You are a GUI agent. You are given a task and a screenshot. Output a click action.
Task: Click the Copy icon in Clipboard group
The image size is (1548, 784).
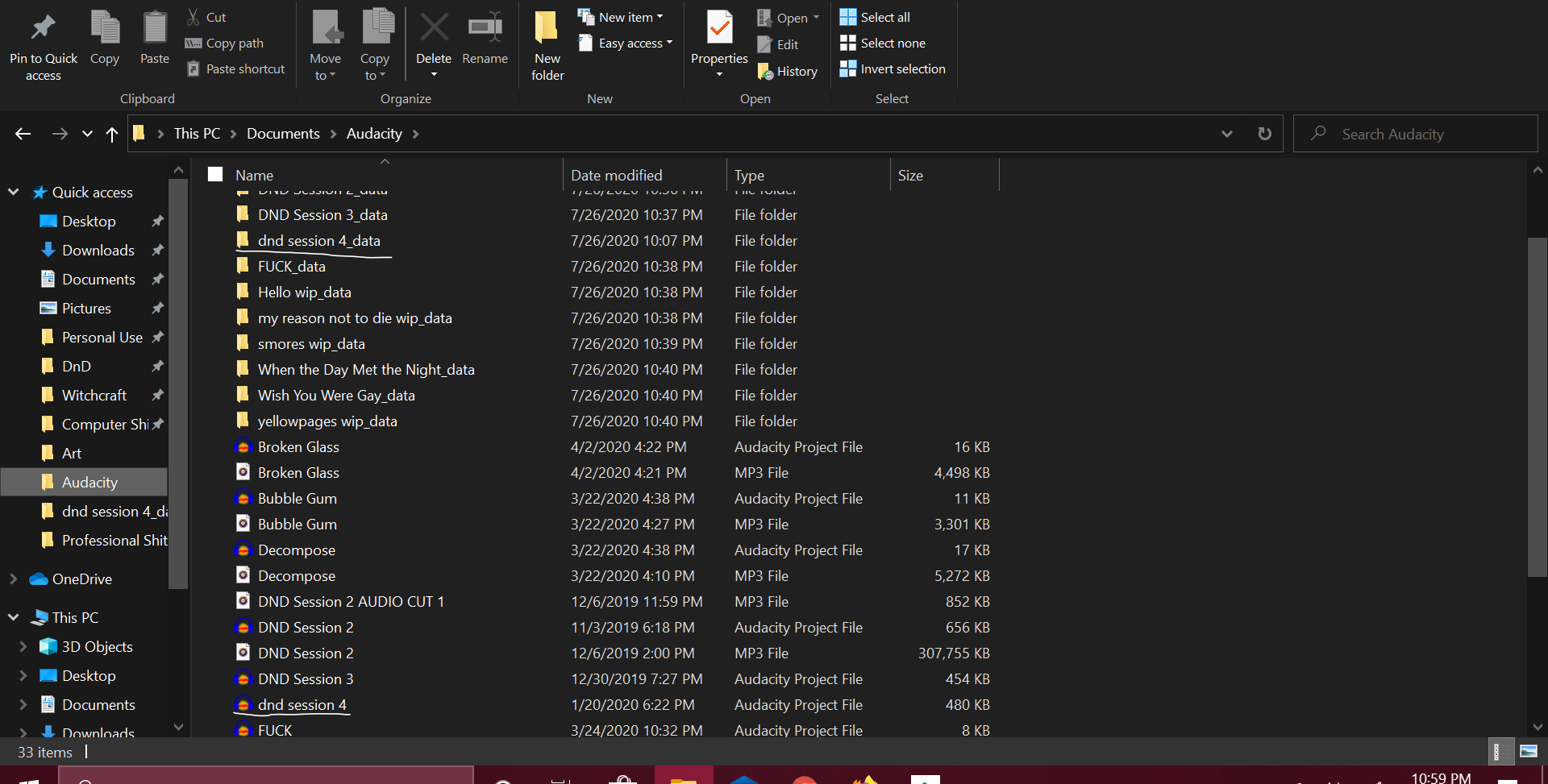click(105, 27)
